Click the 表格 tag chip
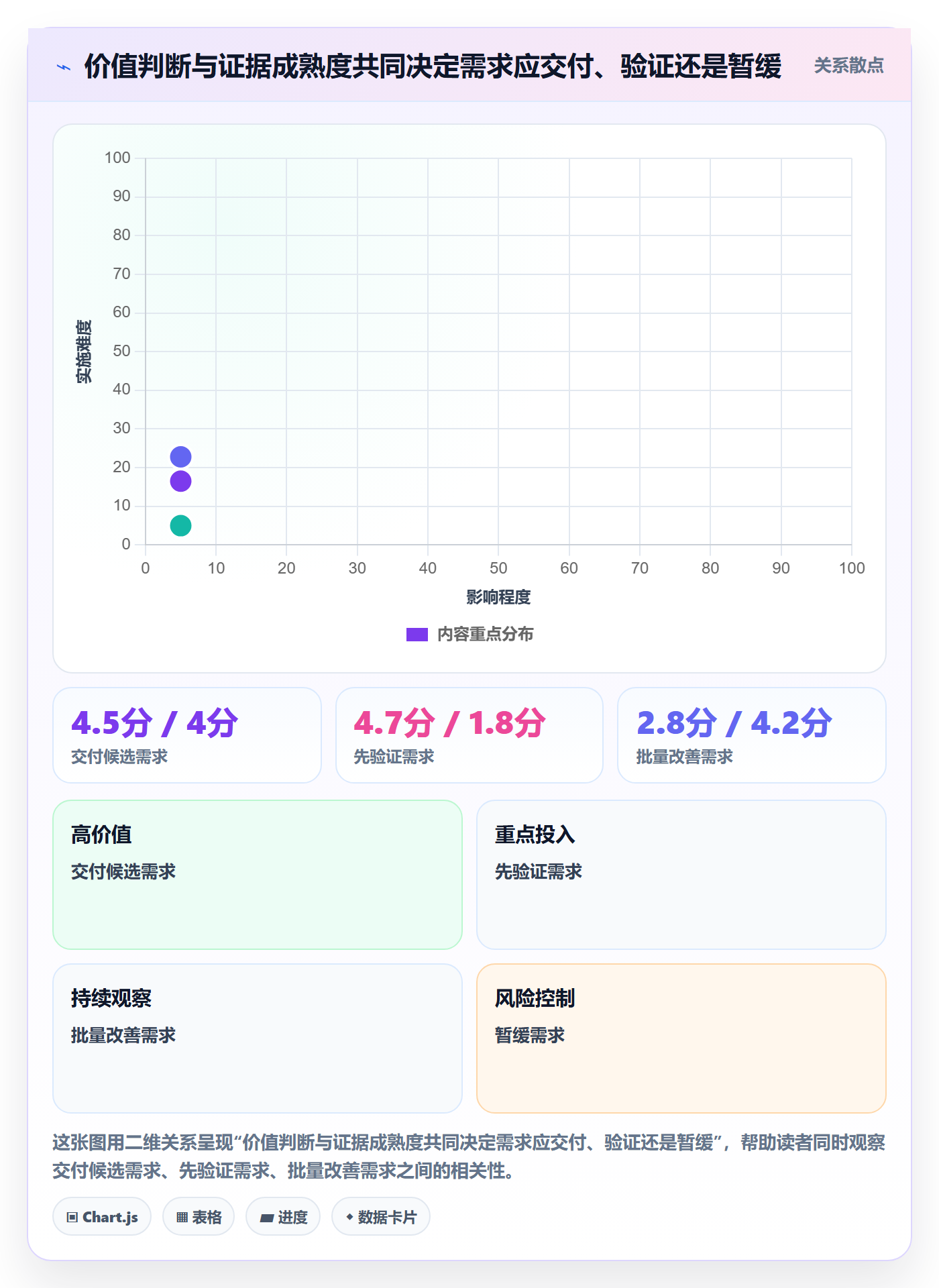The width and height of the screenshot is (939, 1288). [x=199, y=1217]
